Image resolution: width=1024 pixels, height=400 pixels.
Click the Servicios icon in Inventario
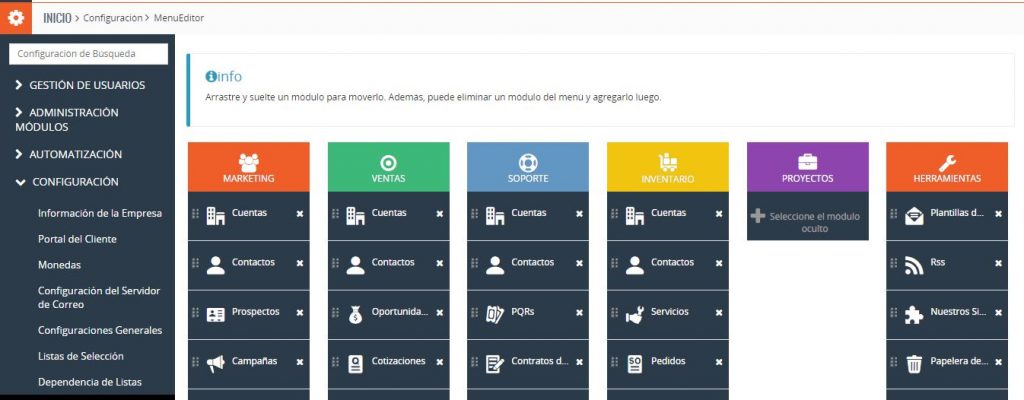(634, 313)
